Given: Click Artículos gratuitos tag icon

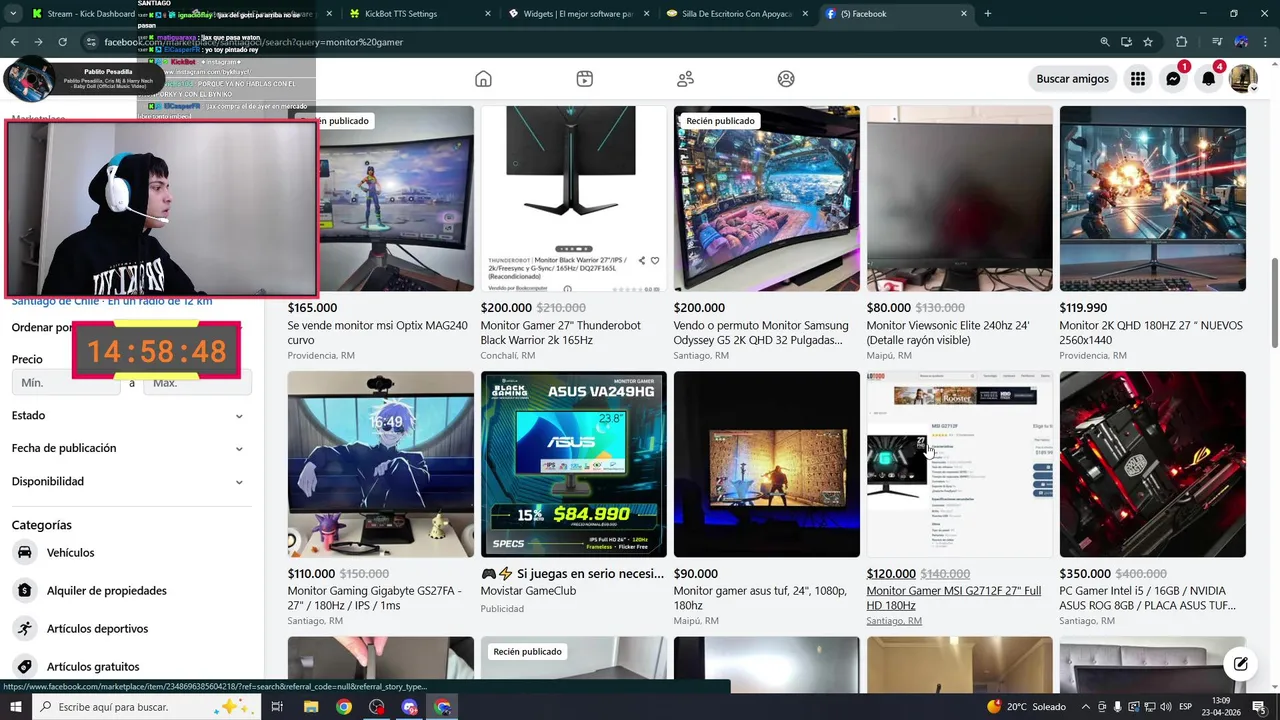Looking at the screenshot, I should point(25,667).
